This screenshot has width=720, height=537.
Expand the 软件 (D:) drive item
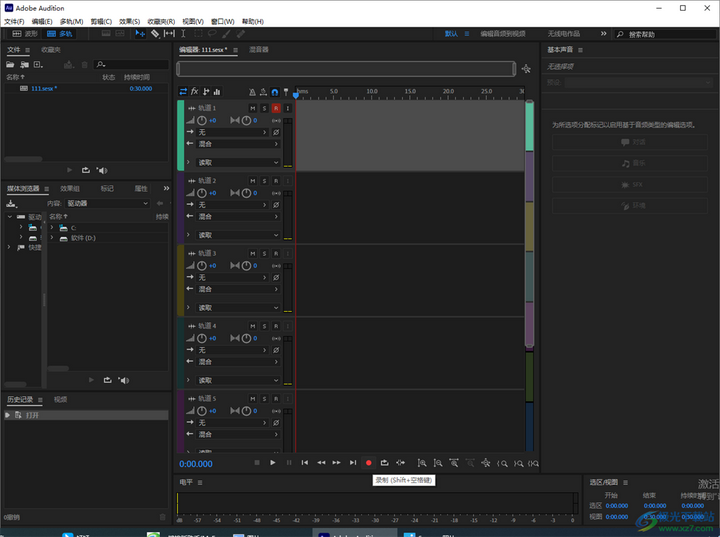[51, 238]
